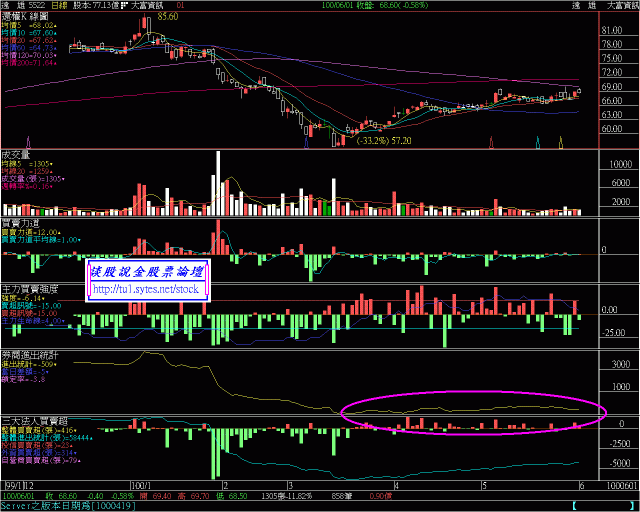Select the 自營商買賣超(張)=79 legend entry
640x512 pixels.
click(x=41, y=461)
